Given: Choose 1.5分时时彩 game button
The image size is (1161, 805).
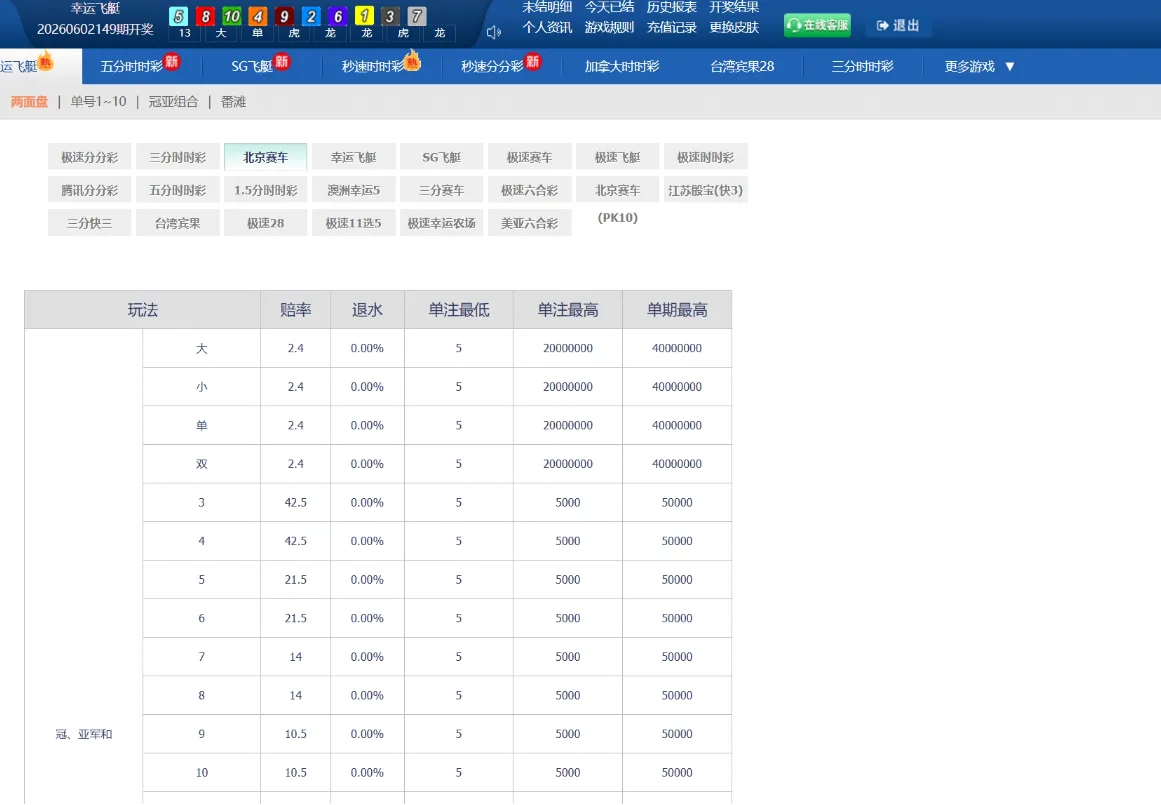Looking at the screenshot, I should 266,190.
